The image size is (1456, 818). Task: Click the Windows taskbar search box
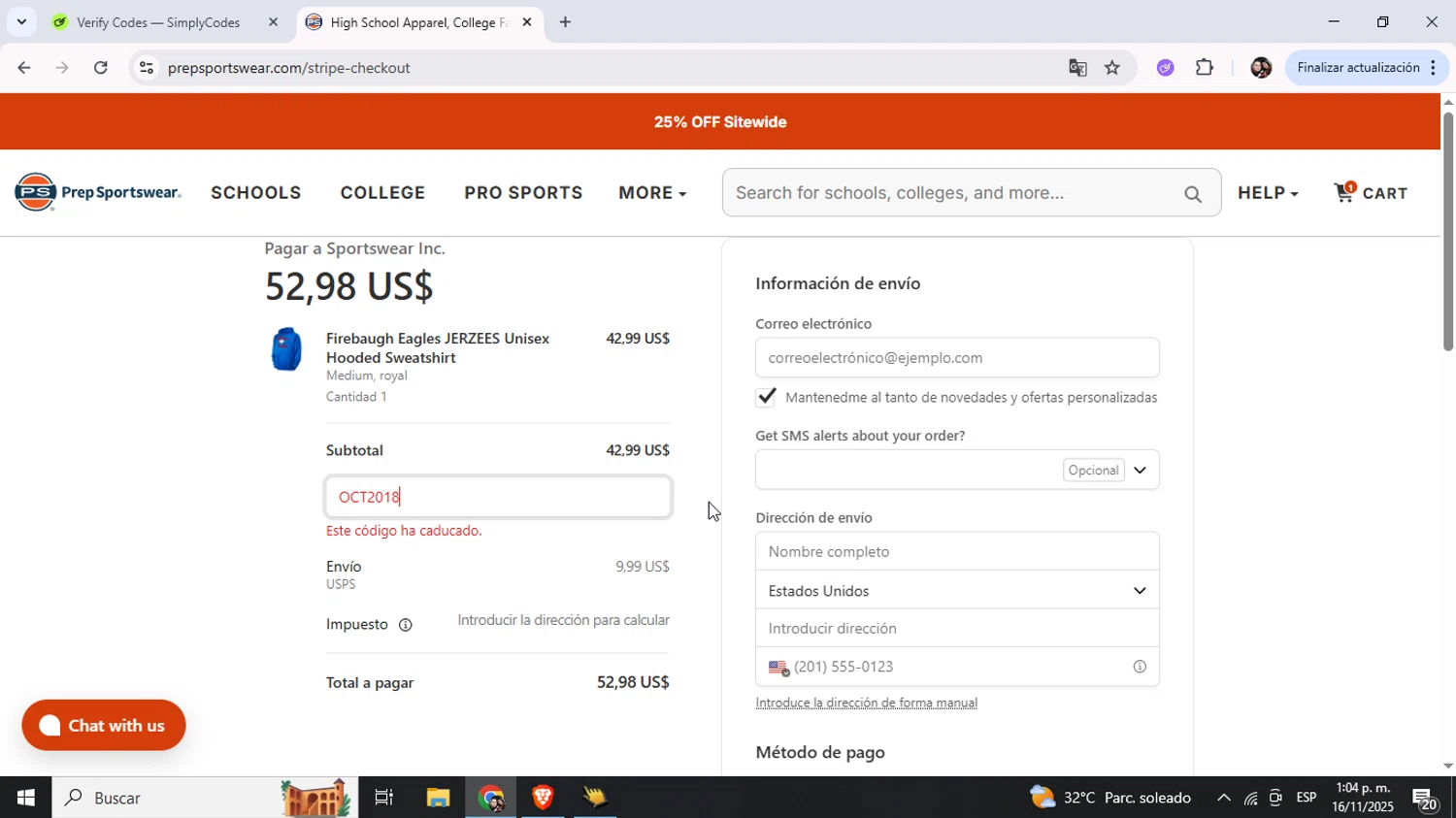pos(205,798)
